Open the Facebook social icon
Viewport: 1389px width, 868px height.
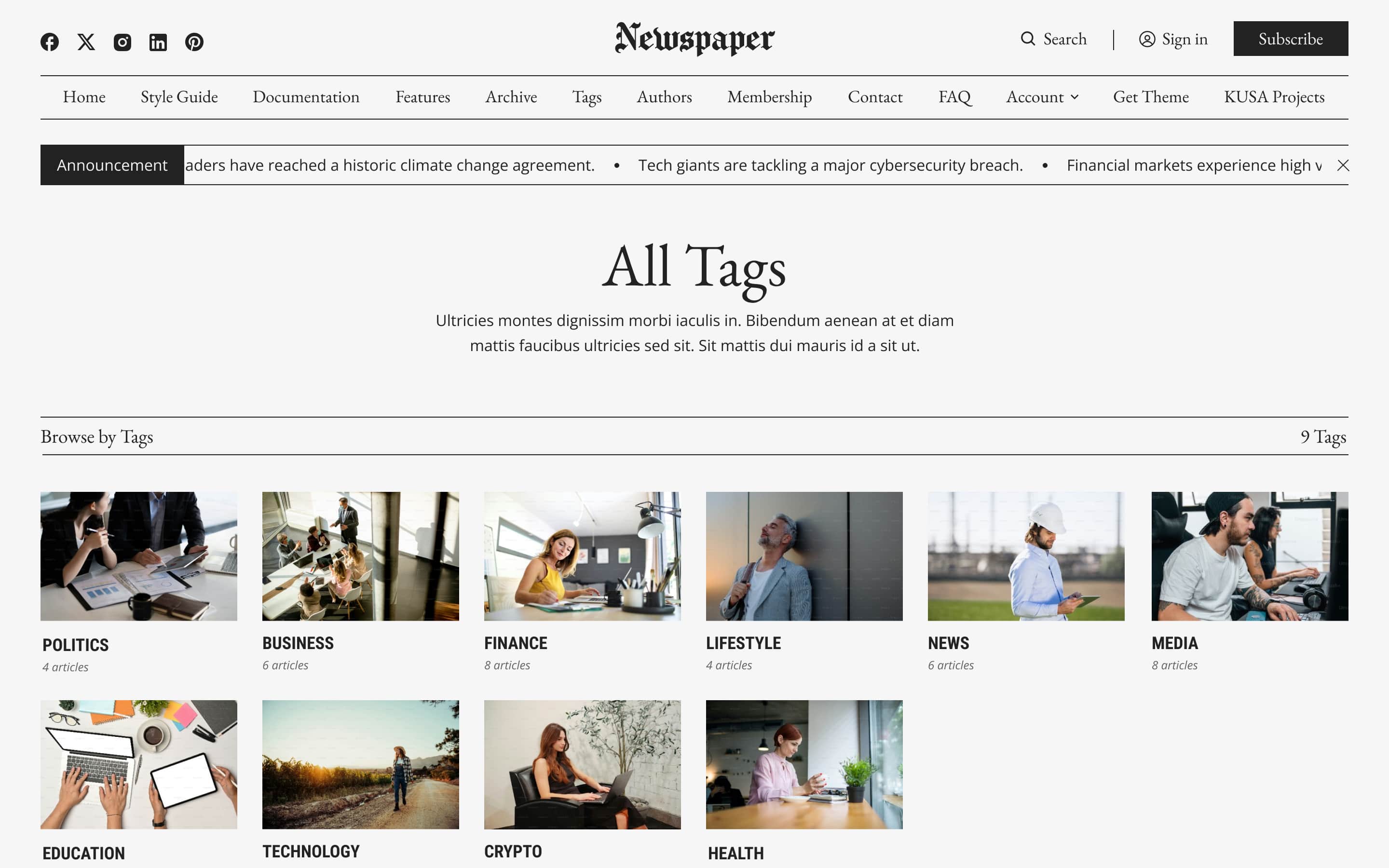coord(50,41)
